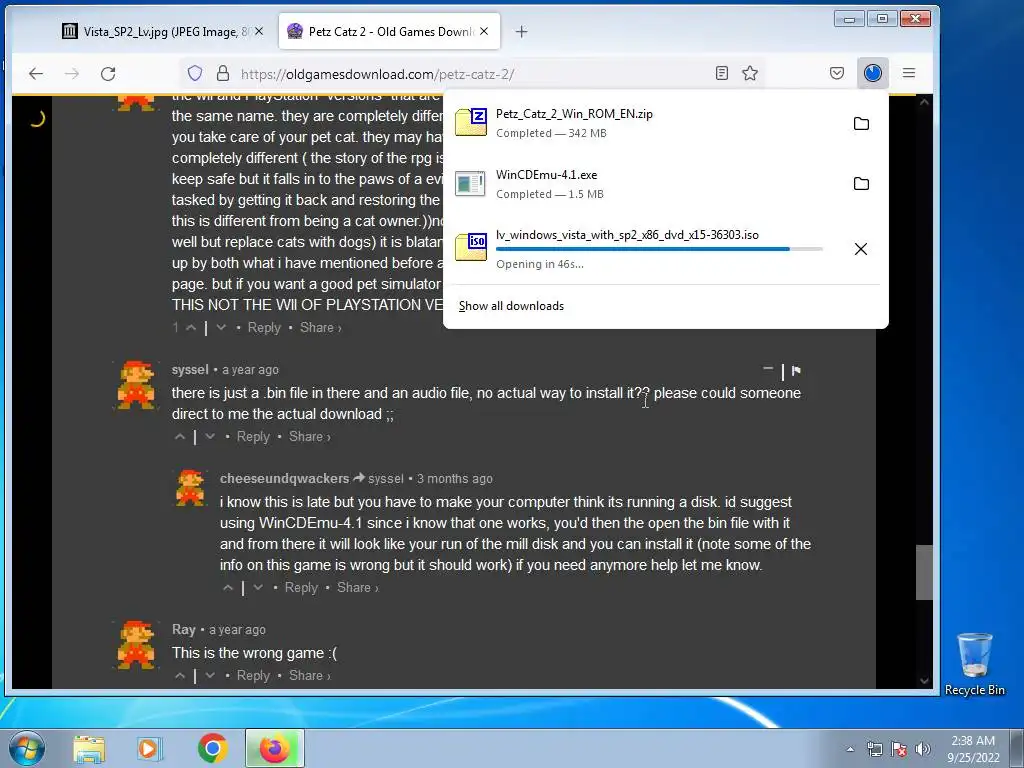
Task: Reload the current page
Action: click(108, 74)
